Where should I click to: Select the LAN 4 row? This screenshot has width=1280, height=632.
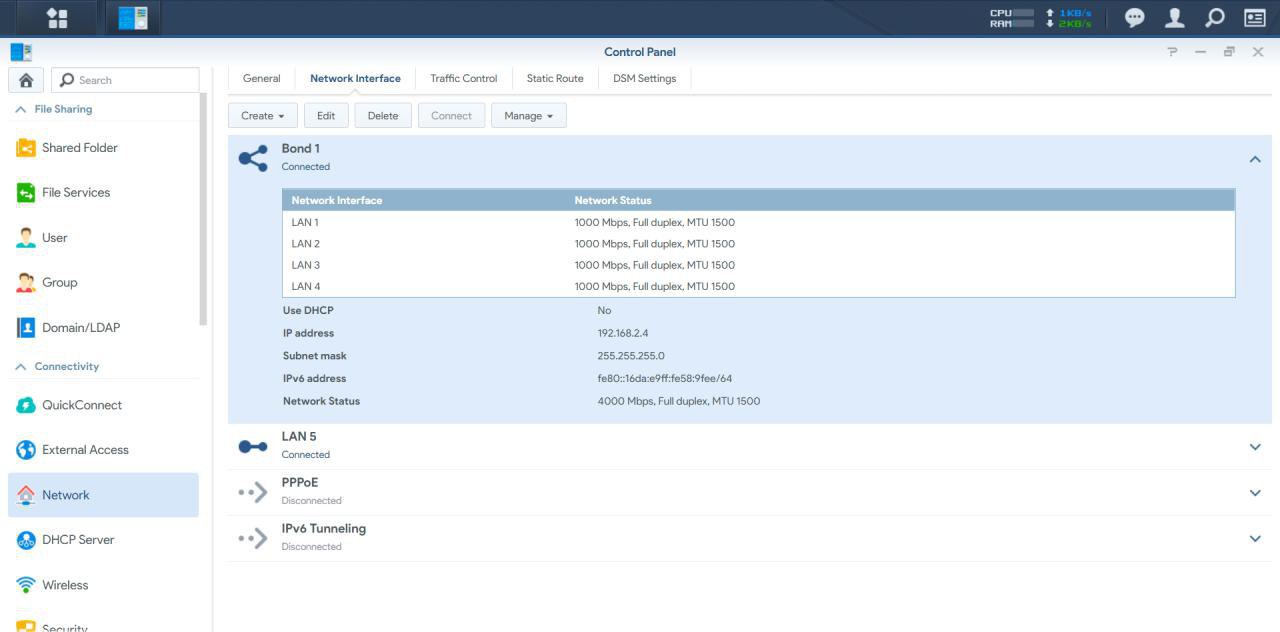coord(759,286)
